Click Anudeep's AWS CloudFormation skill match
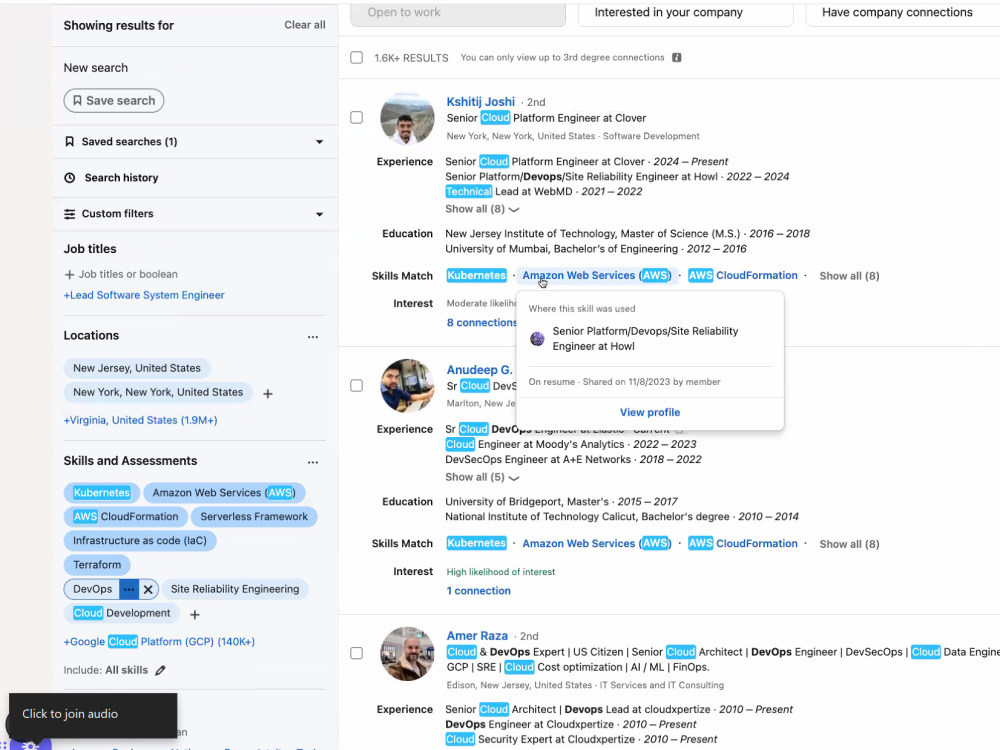 click(742, 543)
